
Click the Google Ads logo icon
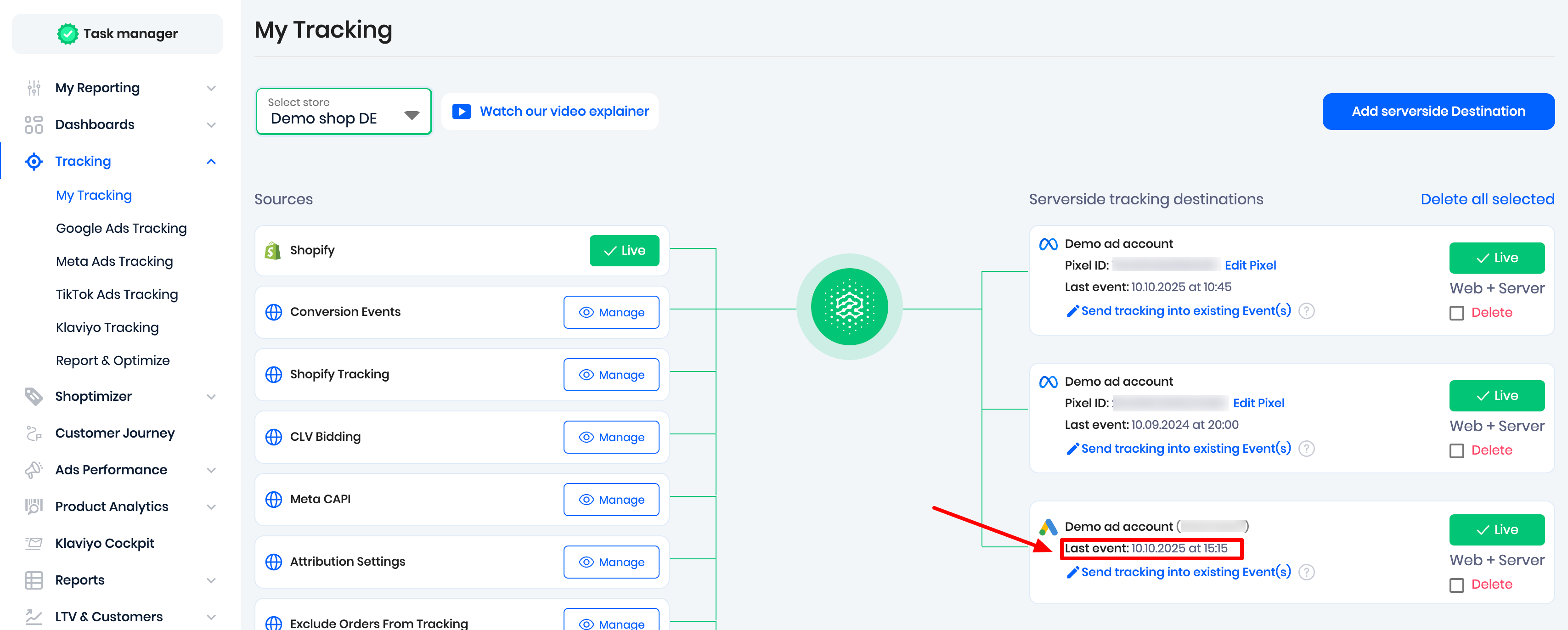[x=1048, y=527]
